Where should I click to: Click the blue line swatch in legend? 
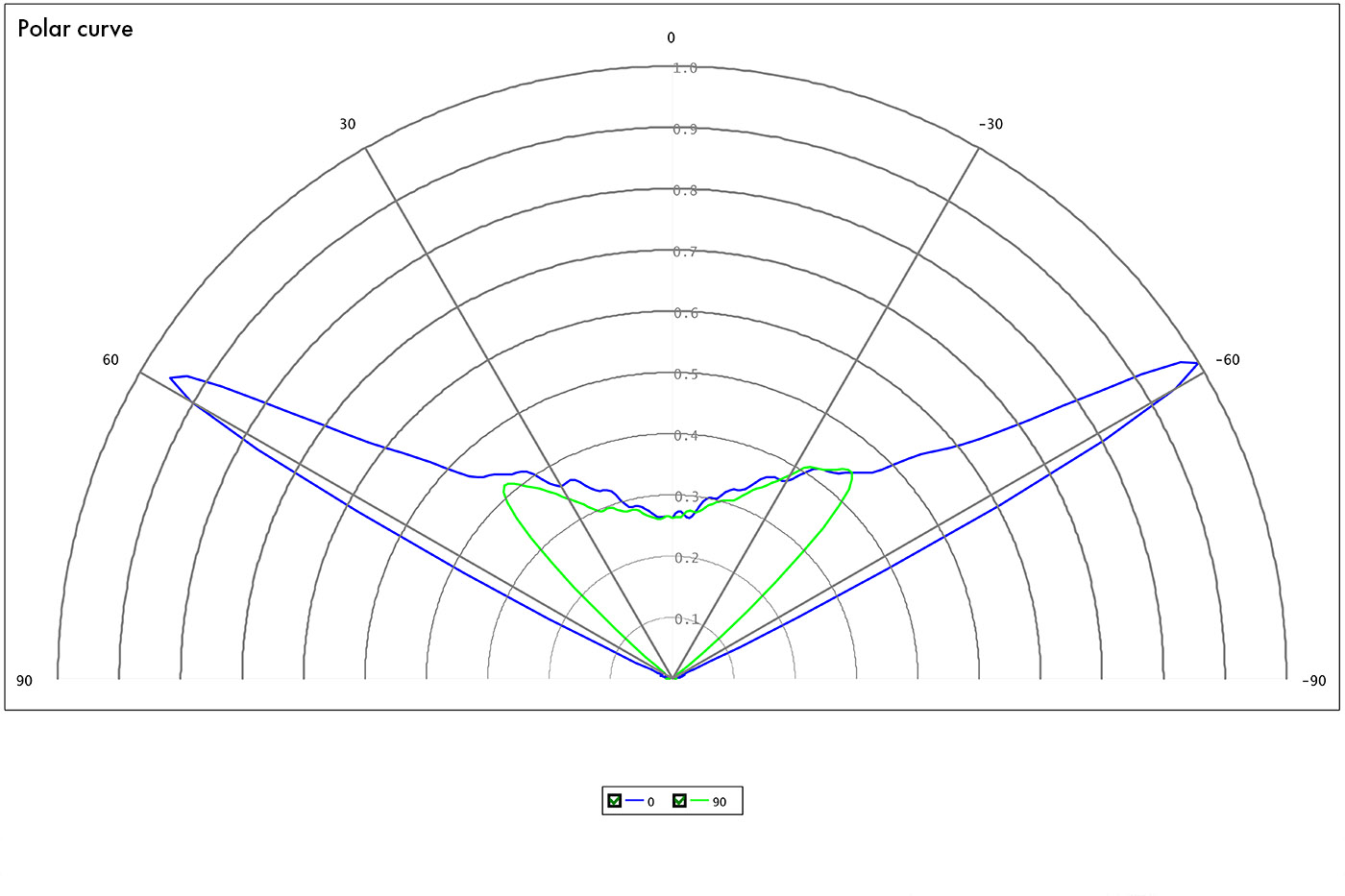click(634, 801)
